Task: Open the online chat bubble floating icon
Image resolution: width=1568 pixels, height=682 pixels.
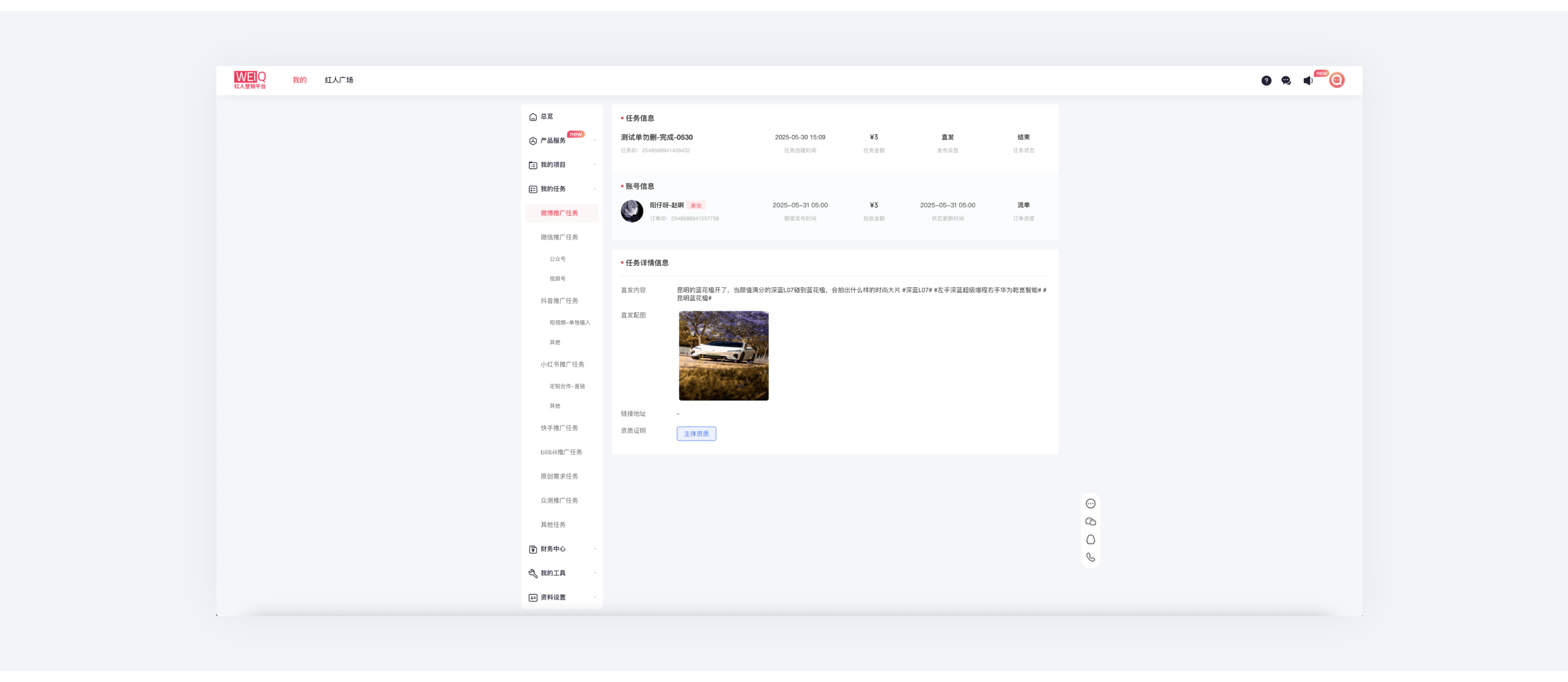Action: [x=1091, y=504]
